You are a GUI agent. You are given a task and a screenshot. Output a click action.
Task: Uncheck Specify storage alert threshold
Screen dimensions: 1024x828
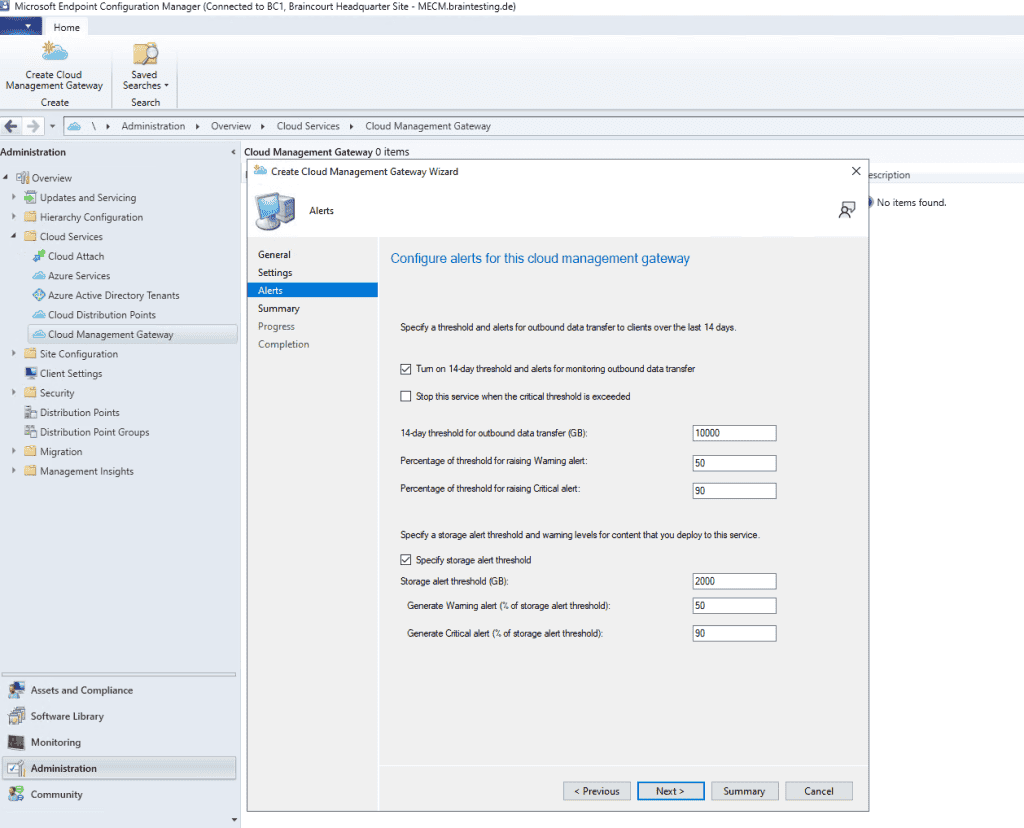tap(408, 559)
